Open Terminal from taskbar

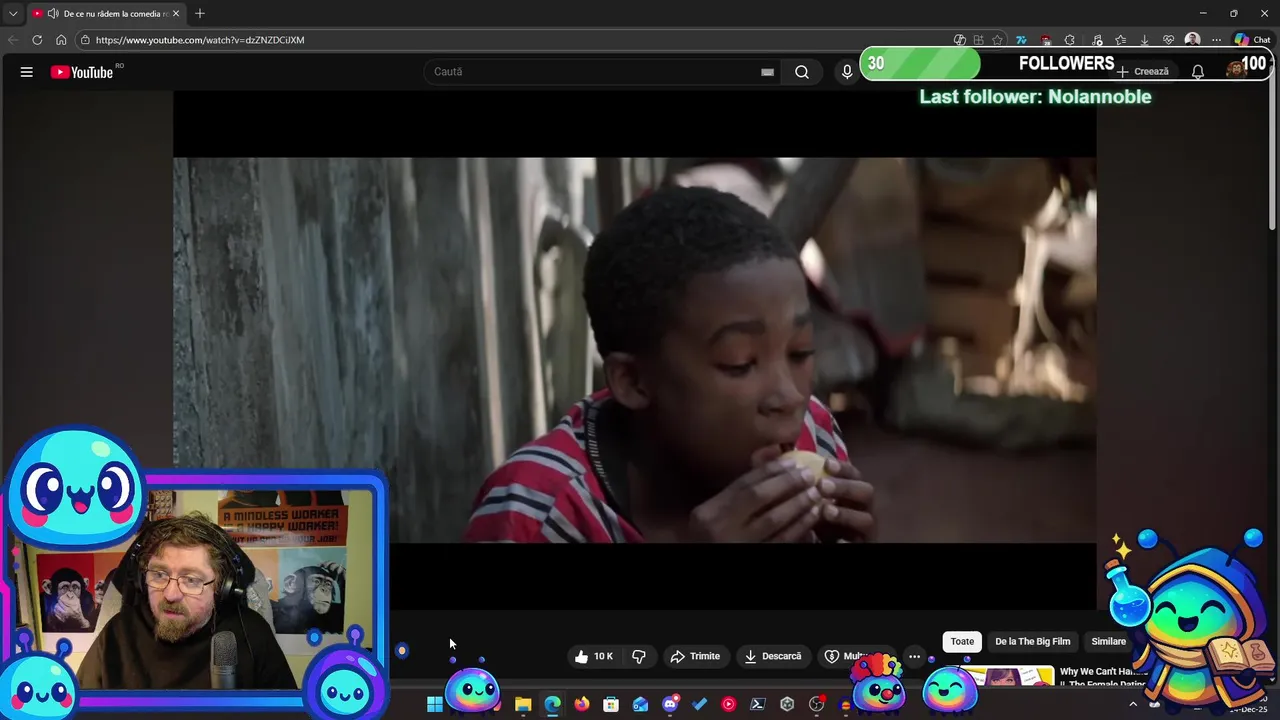(x=757, y=705)
